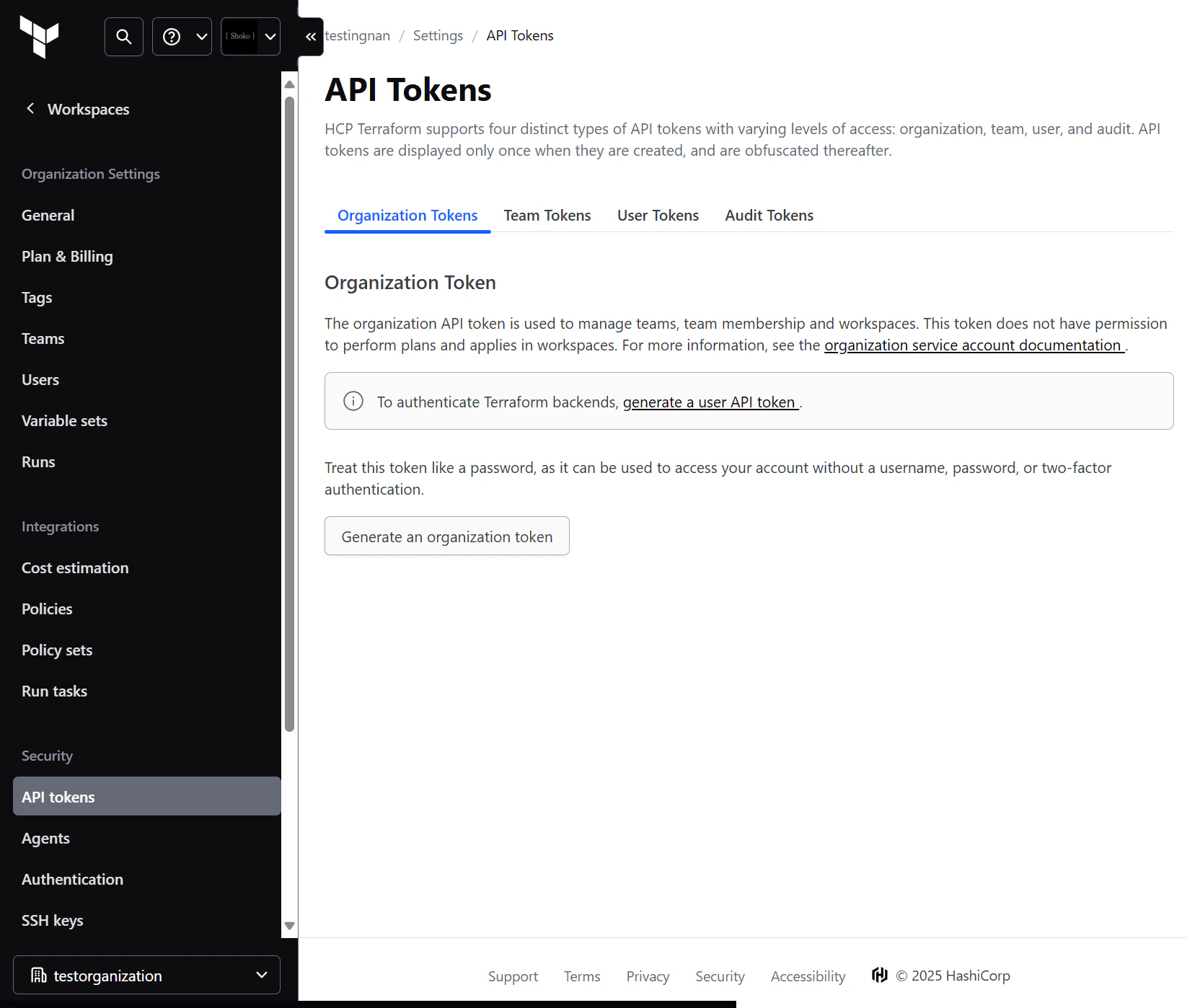1187x1008 pixels.
Task: Open Support footer link
Action: click(513, 976)
